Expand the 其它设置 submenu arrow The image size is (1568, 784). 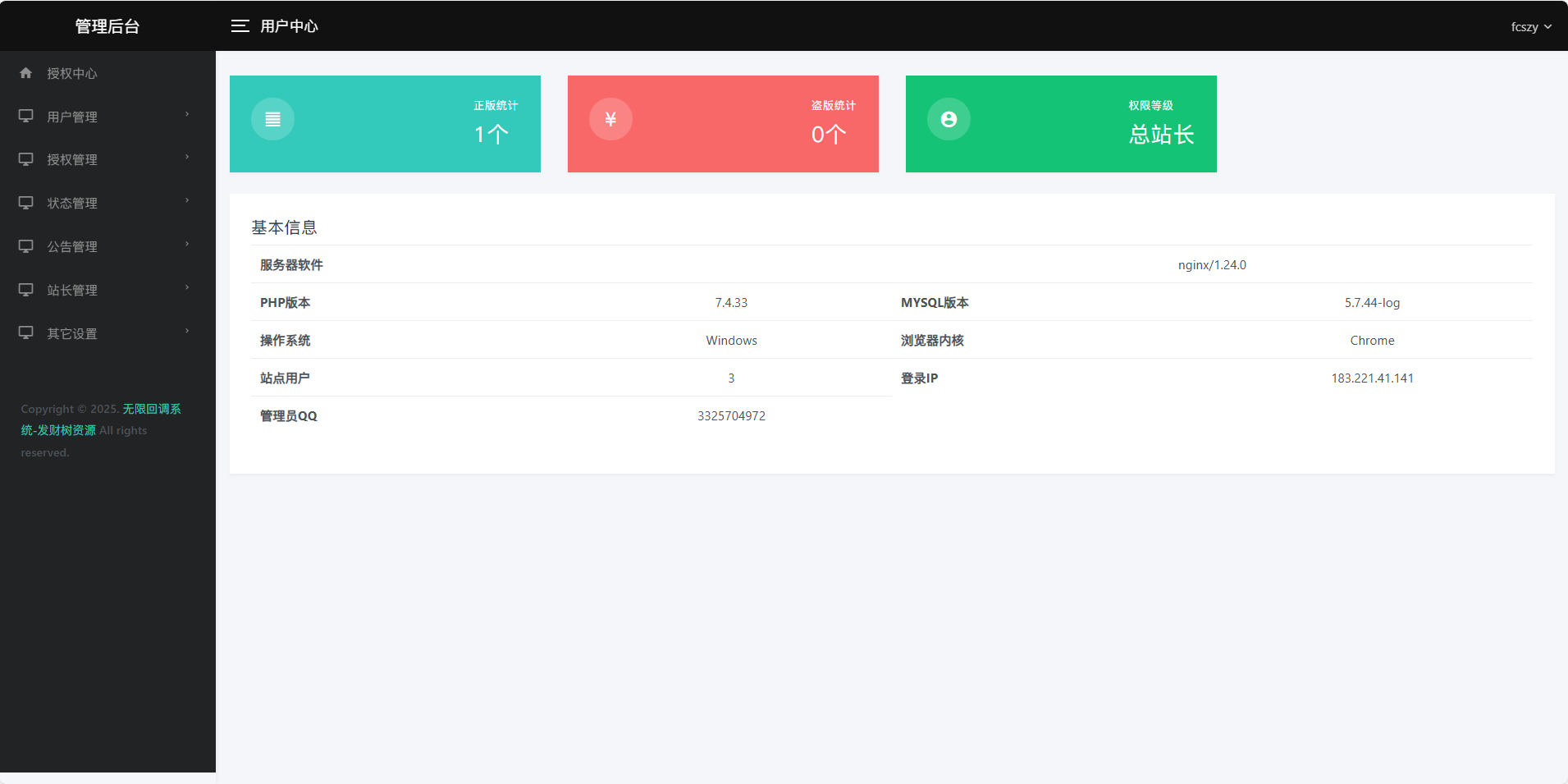(x=187, y=331)
